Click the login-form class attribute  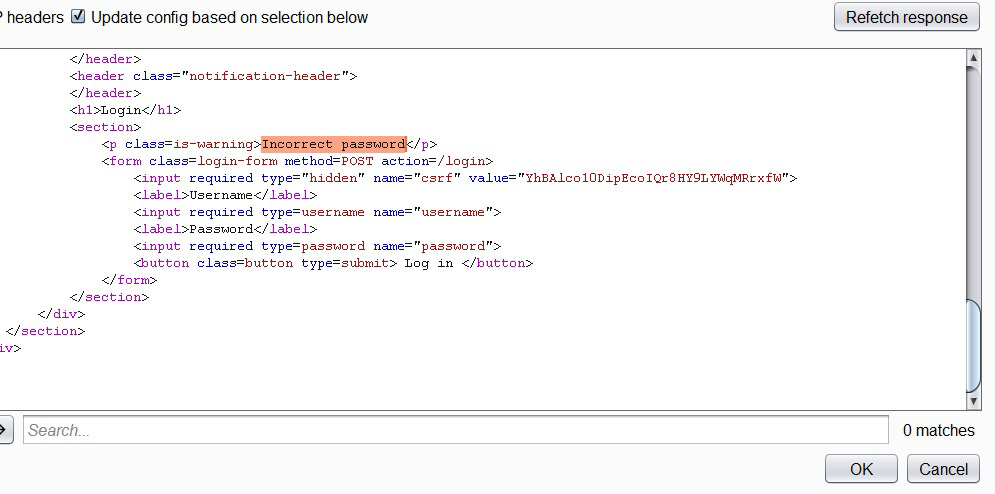coord(213,161)
